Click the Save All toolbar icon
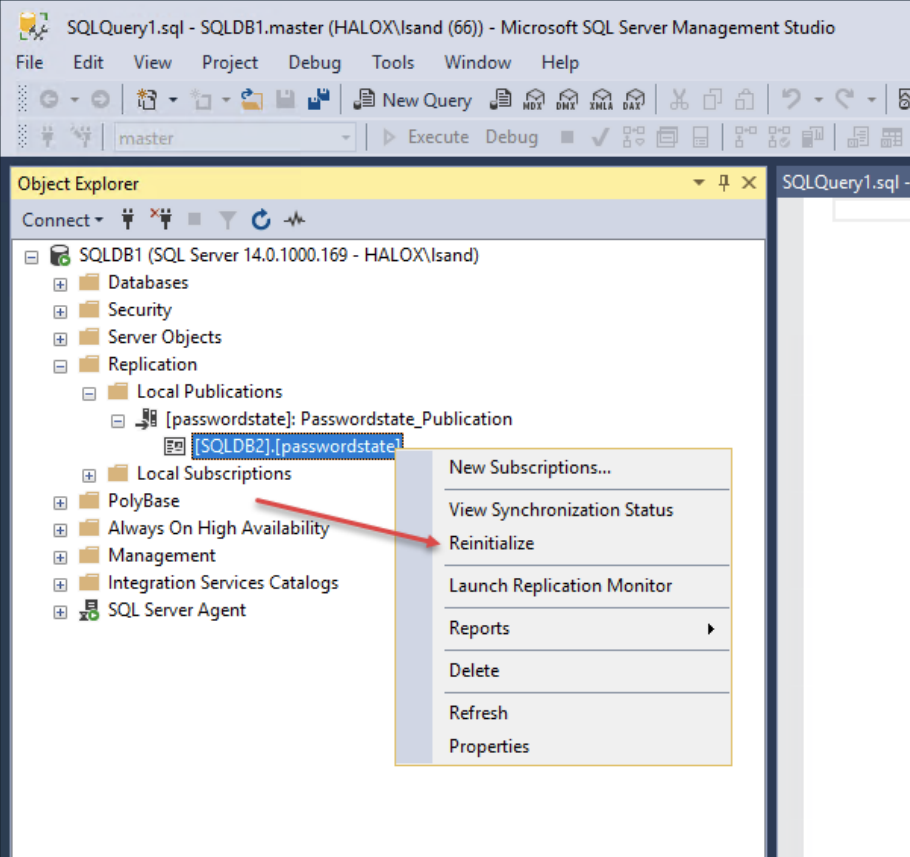The height and width of the screenshot is (857, 910). point(319,100)
